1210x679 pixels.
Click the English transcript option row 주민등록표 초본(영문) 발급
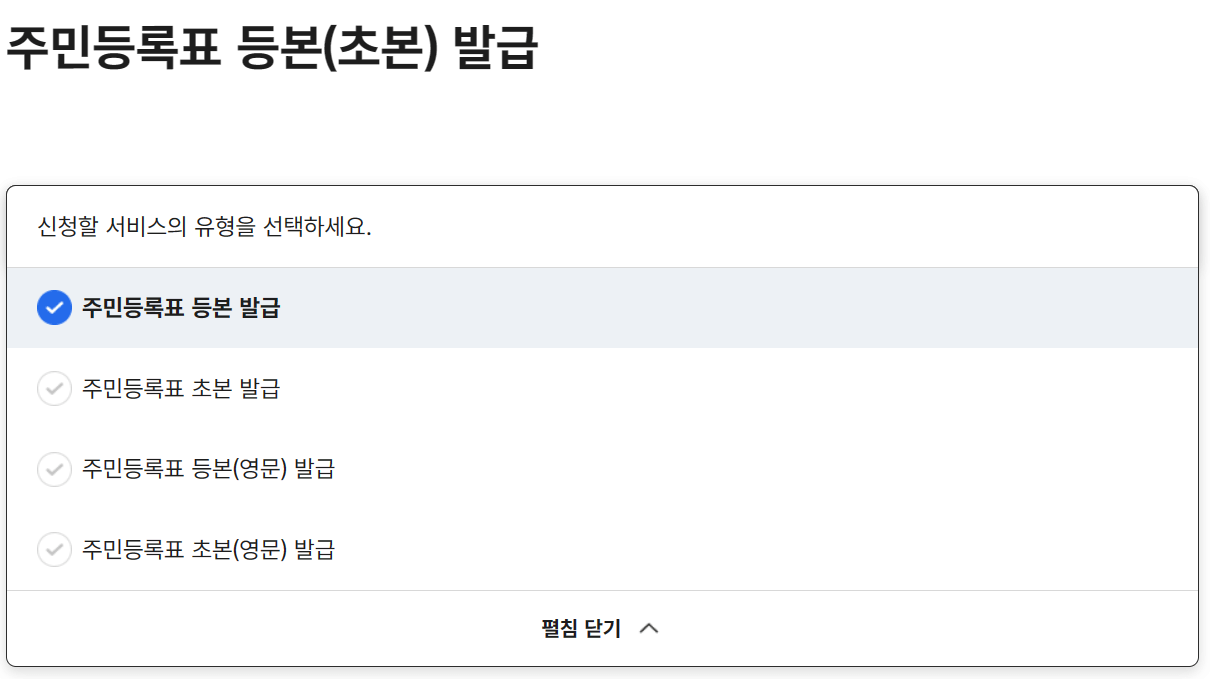(400, 549)
